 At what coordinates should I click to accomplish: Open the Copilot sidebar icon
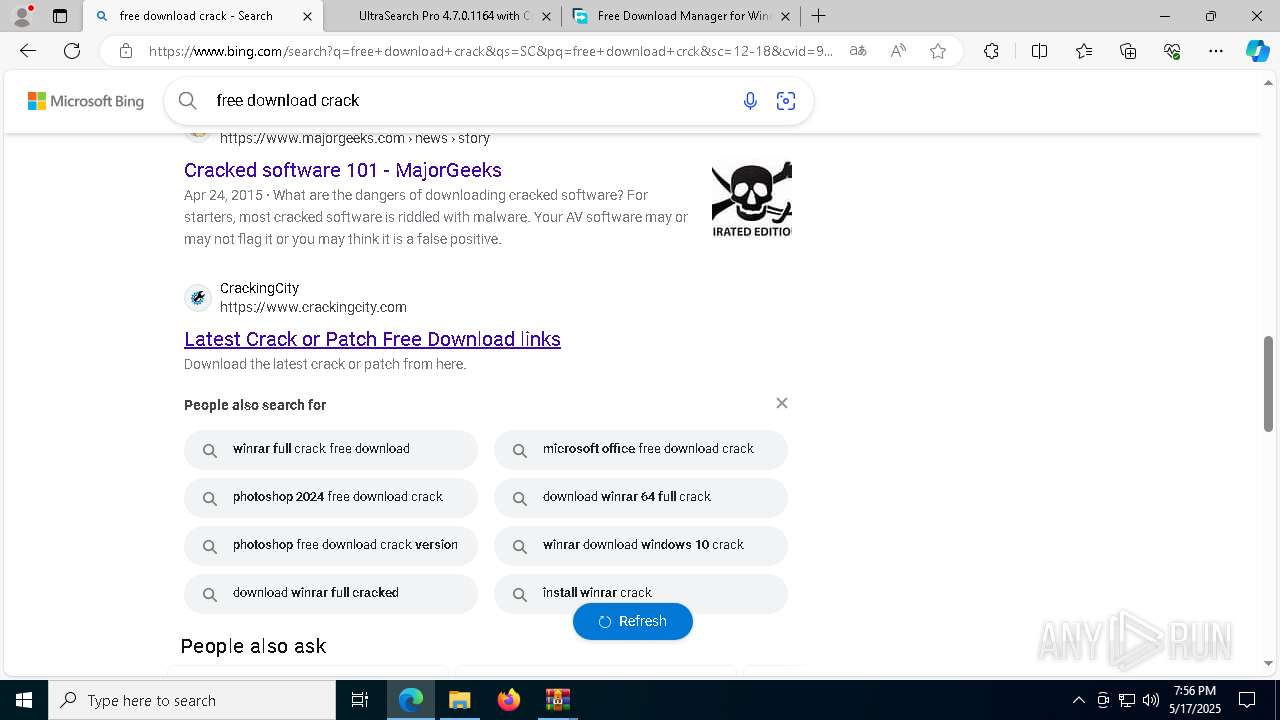tap(1257, 51)
